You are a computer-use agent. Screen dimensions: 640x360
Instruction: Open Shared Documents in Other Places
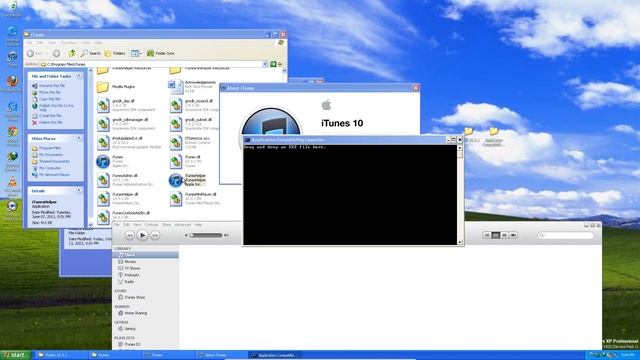(51, 161)
